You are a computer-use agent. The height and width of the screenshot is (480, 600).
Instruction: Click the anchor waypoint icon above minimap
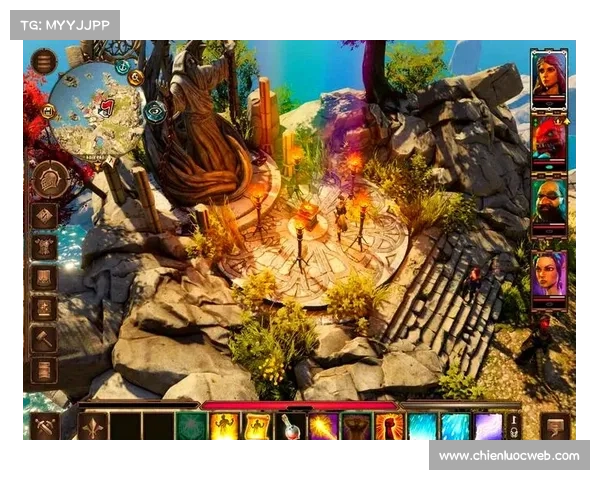[x=122, y=66]
